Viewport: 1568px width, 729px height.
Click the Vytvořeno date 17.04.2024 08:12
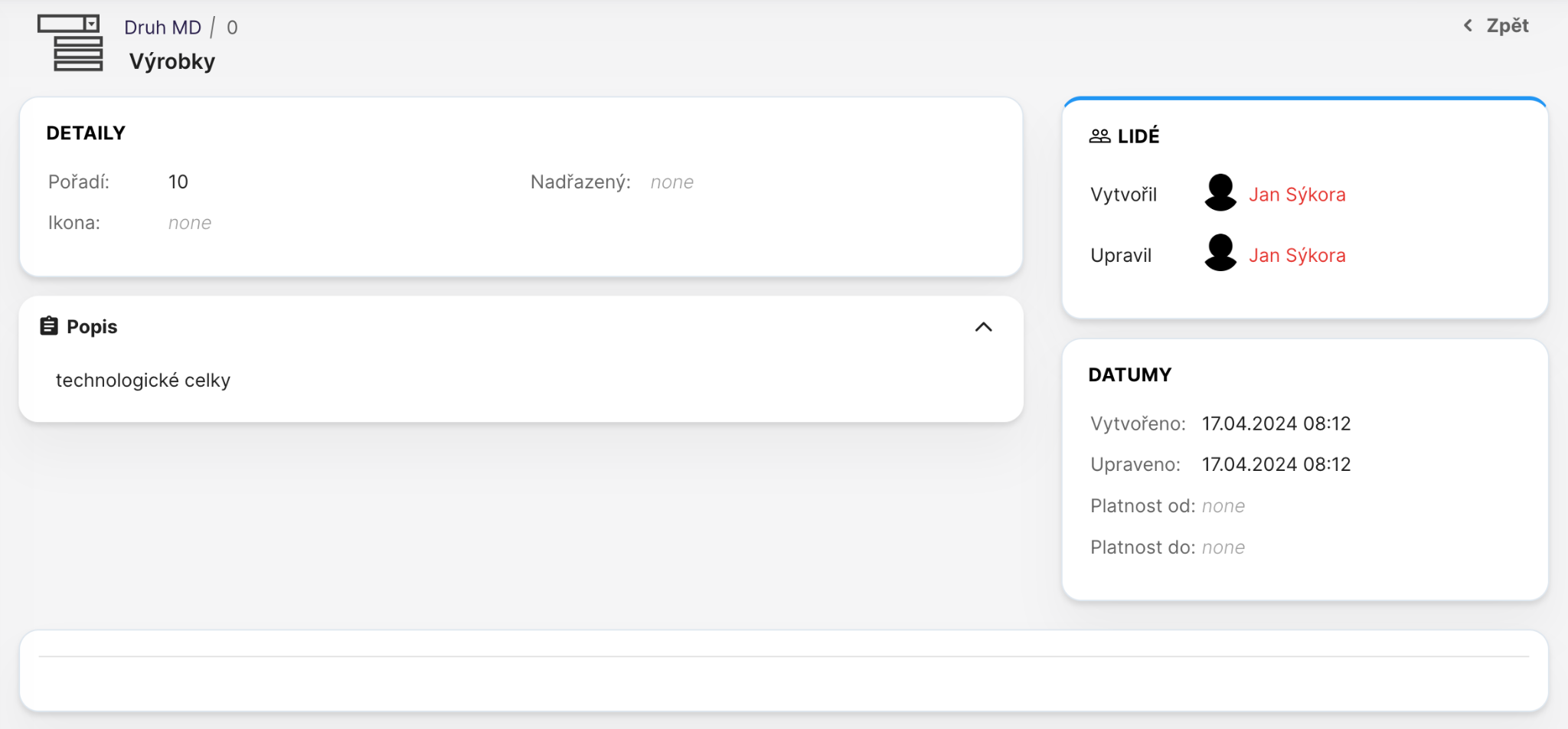pos(1276,423)
